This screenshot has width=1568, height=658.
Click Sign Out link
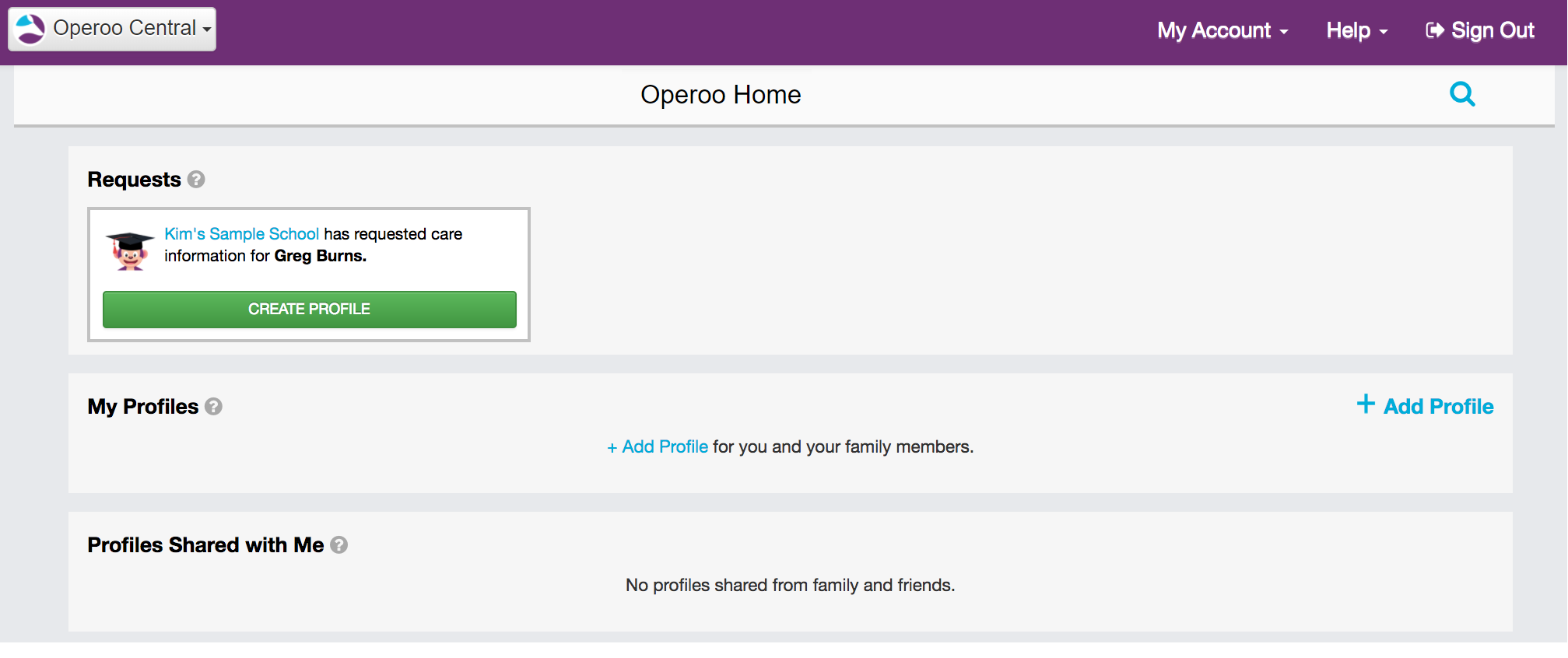click(1480, 30)
